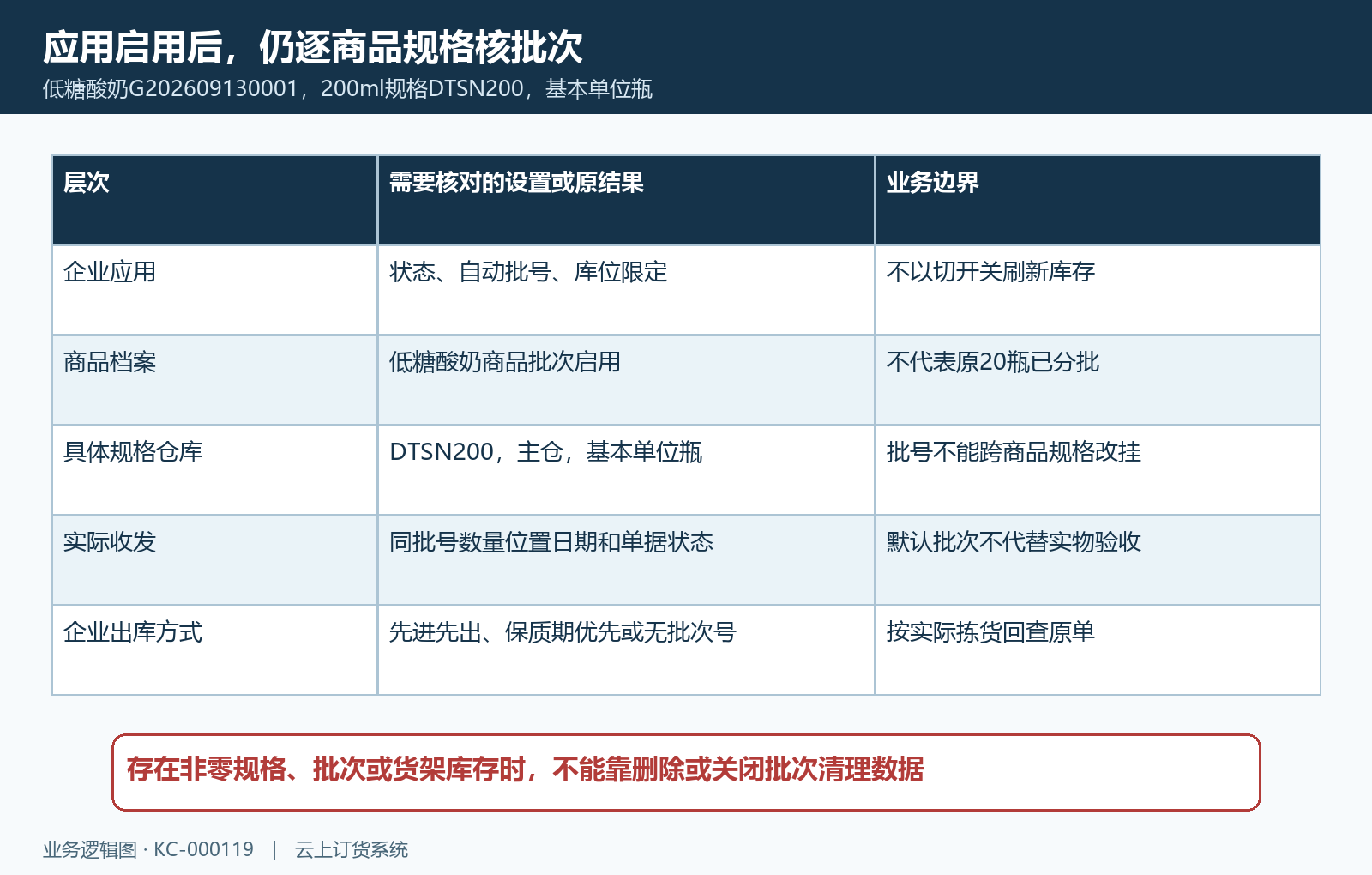Select the 商品档案 row cell
Screen dimensions: 1372x875
(215, 380)
